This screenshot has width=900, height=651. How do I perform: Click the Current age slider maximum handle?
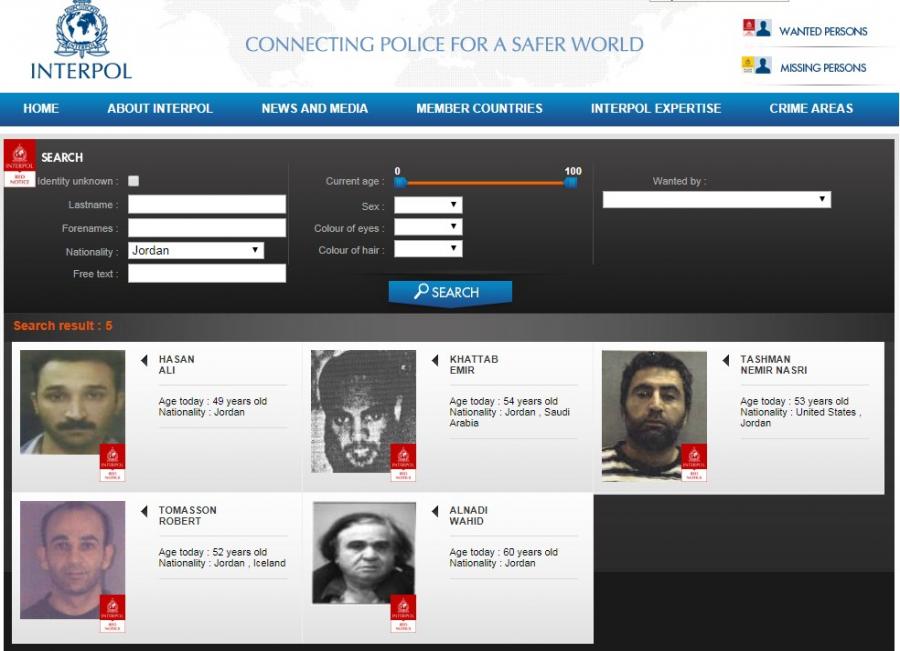571,183
